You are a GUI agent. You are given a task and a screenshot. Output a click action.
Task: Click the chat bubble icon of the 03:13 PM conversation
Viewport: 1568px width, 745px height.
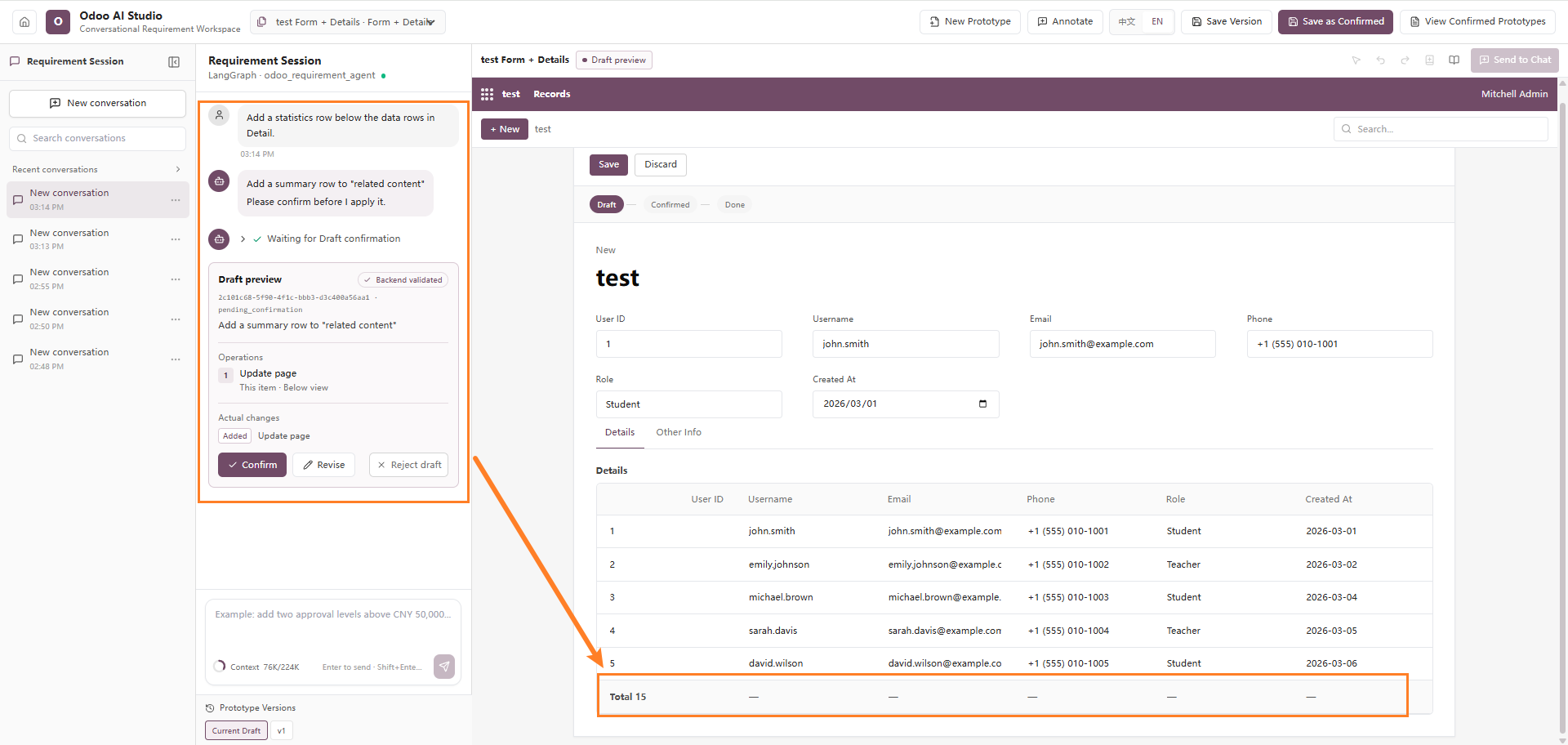18,239
